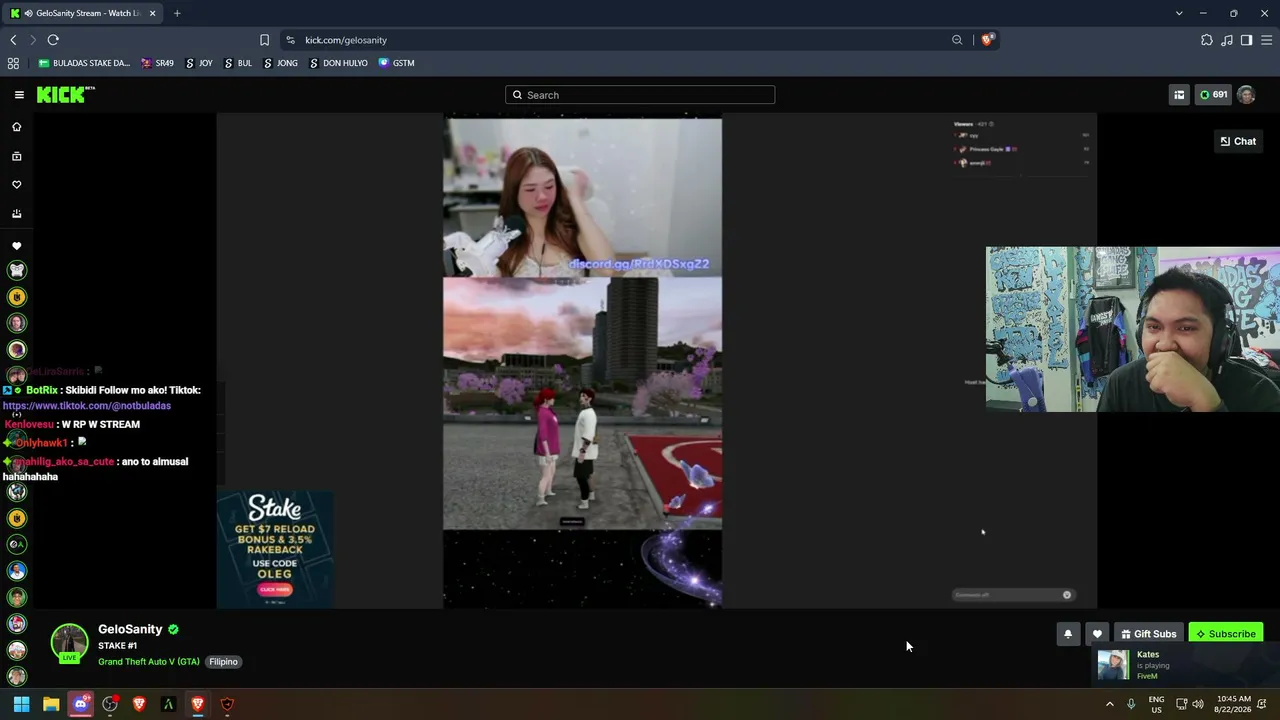Reload the kick.com page
This screenshot has height=720, width=1280.
point(53,40)
